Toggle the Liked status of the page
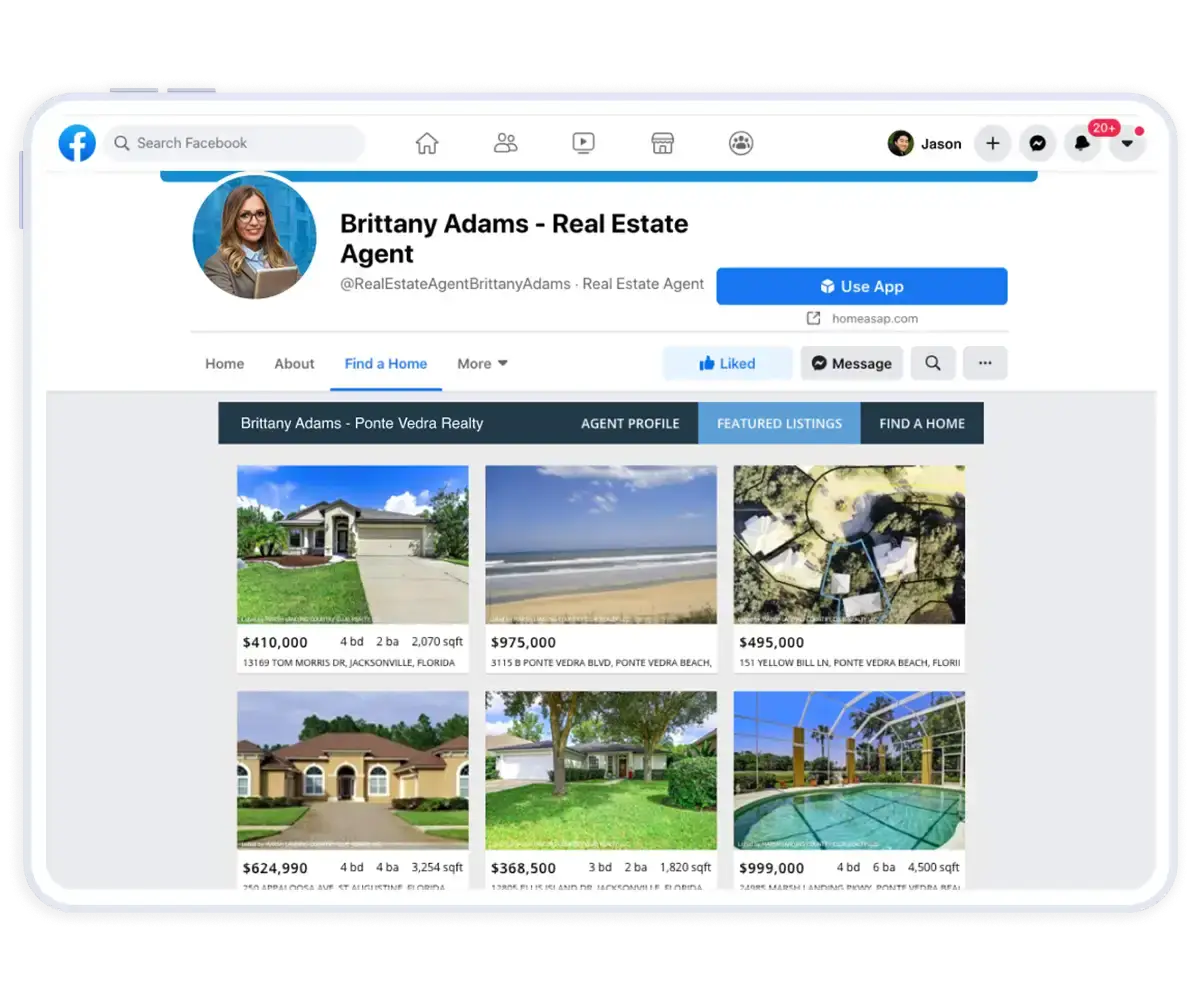 727,363
